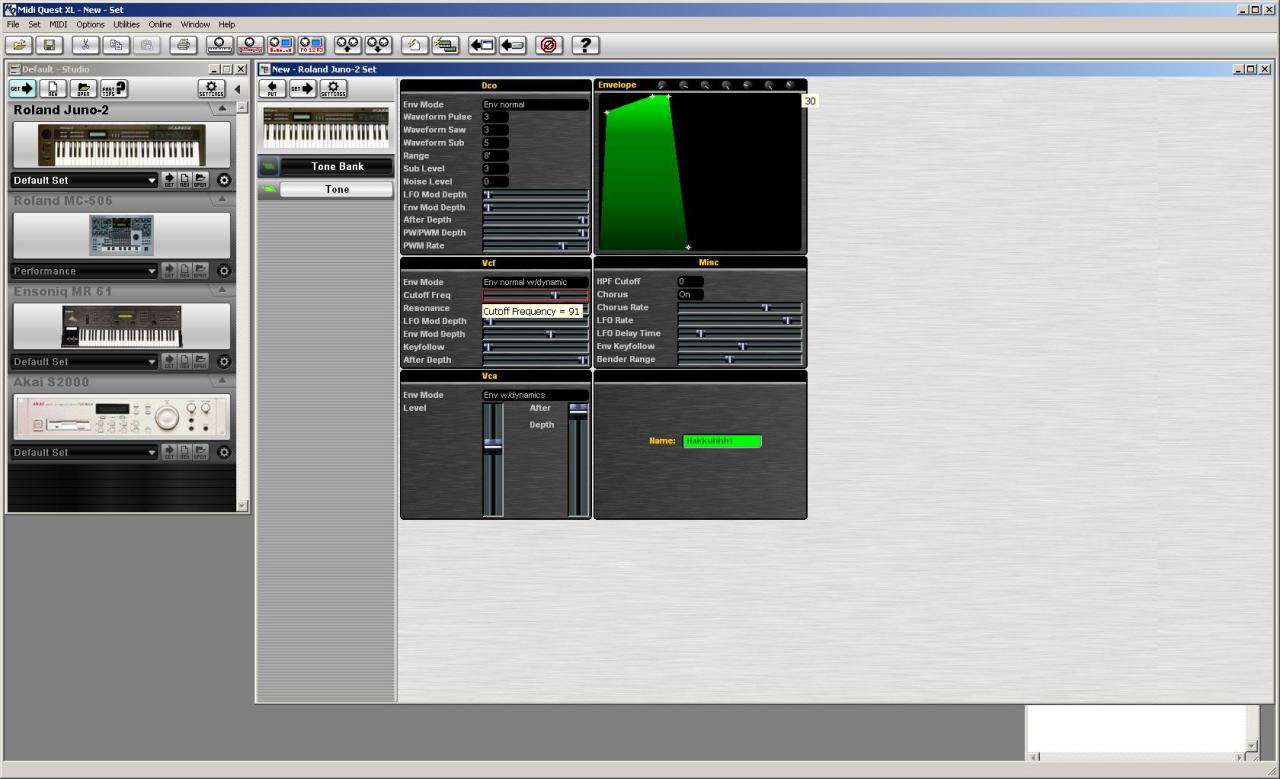Open Settings in the Studio panel toolbar
This screenshot has height=779, width=1280.
pos(211,89)
